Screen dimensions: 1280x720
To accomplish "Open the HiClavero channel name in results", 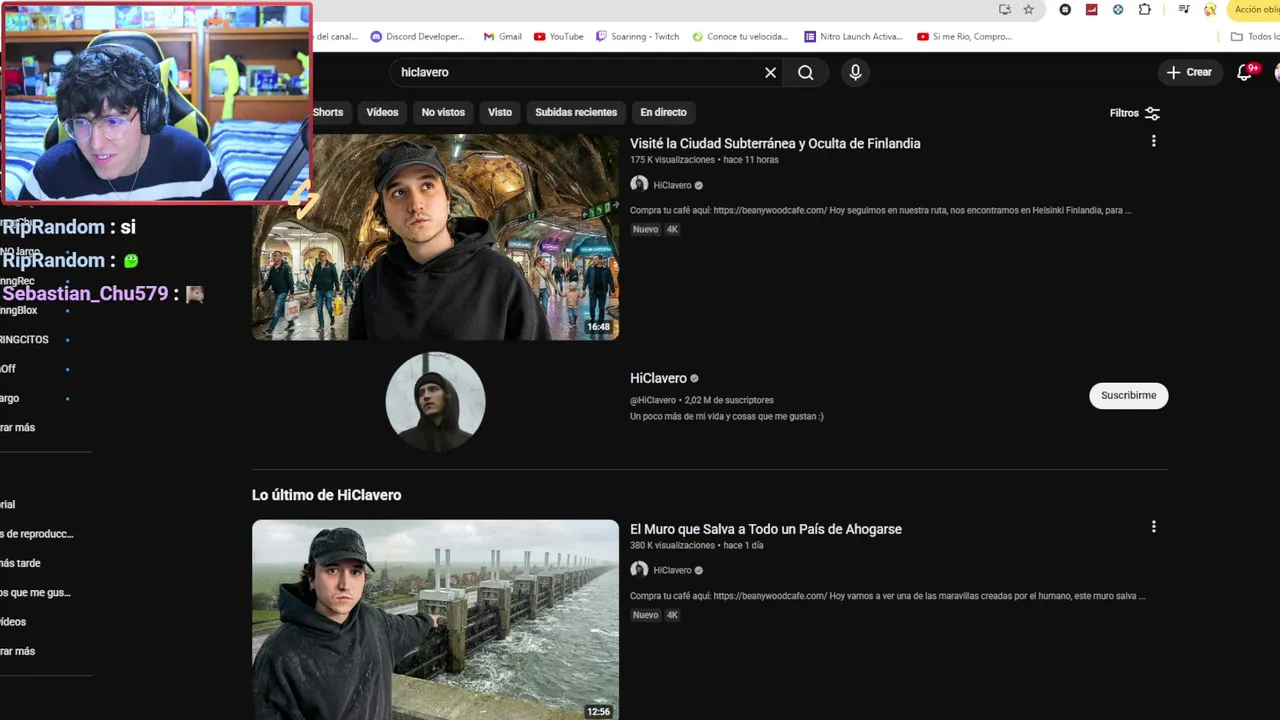I will tap(658, 378).
